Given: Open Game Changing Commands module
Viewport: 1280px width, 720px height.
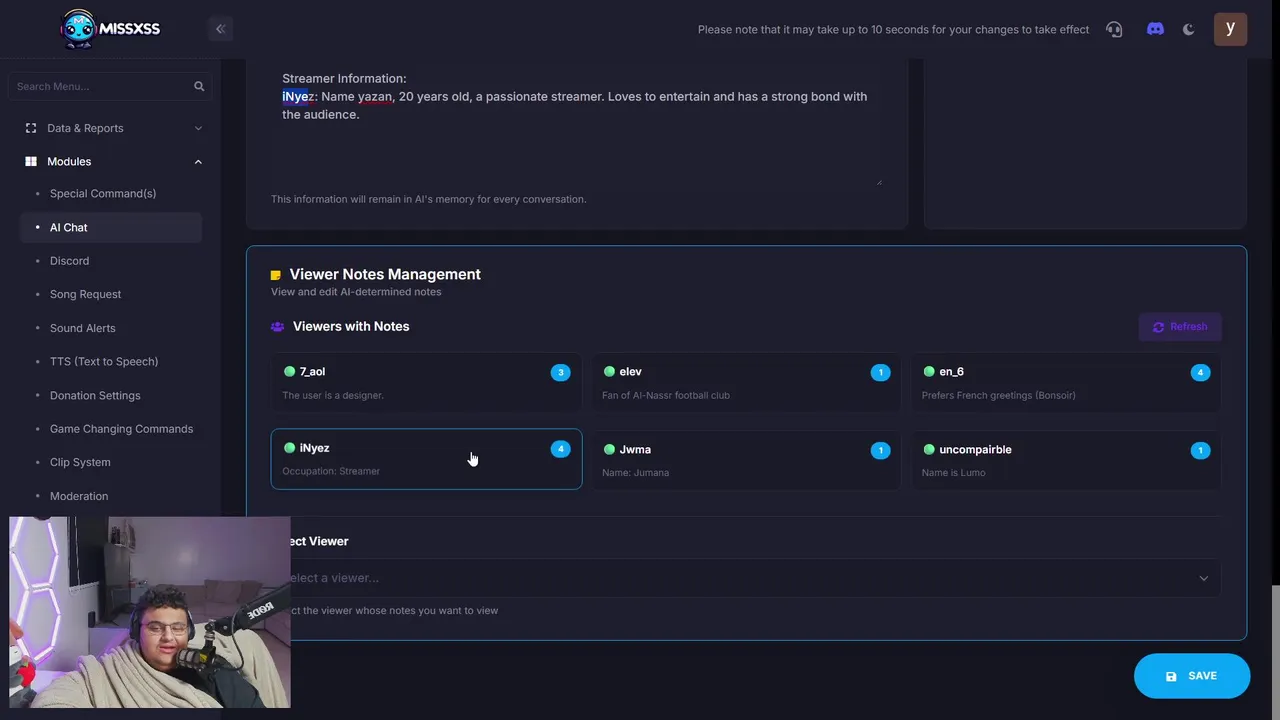Looking at the screenshot, I should click(x=121, y=429).
